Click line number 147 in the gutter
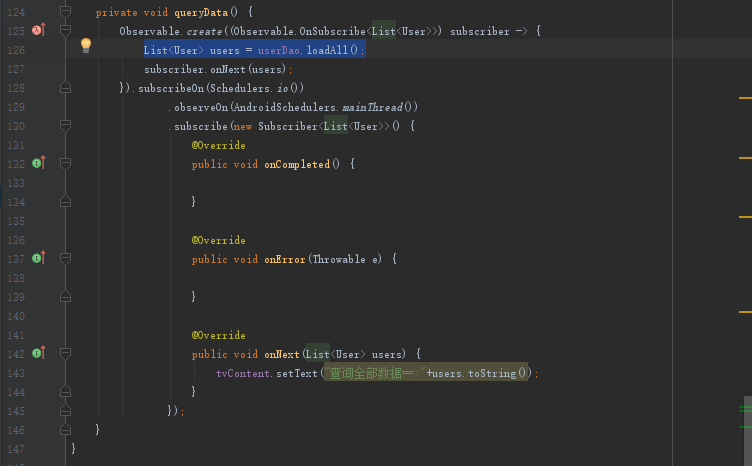 16,449
